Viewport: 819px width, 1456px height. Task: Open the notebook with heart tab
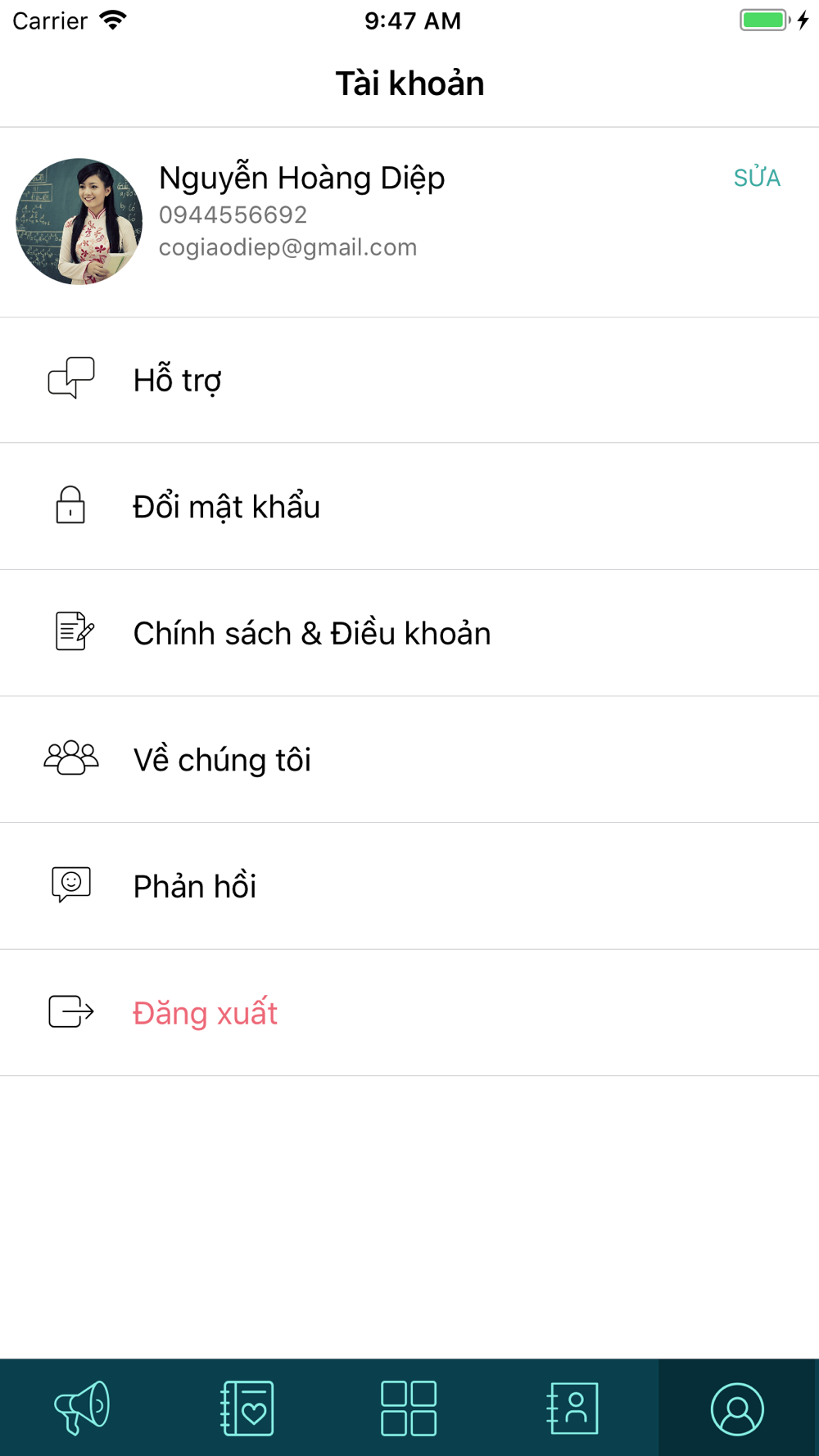point(247,1408)
